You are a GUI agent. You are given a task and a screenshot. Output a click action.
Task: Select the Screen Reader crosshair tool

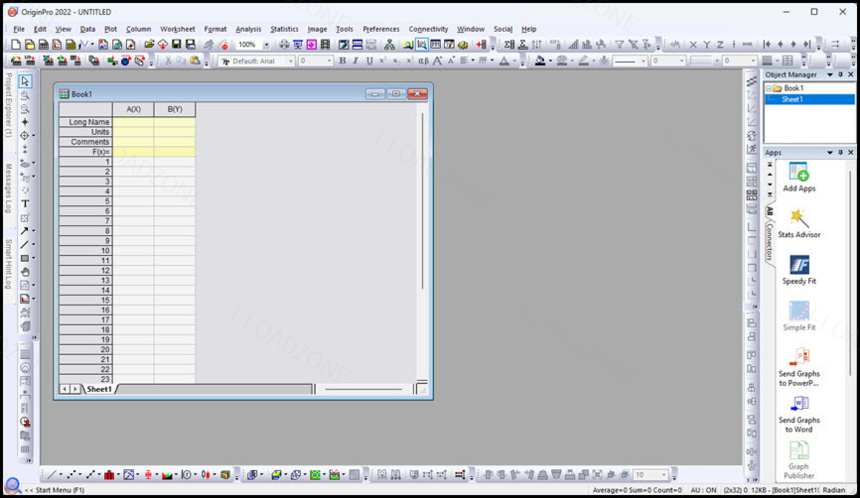pyautogui.click(x=25, y=122)
